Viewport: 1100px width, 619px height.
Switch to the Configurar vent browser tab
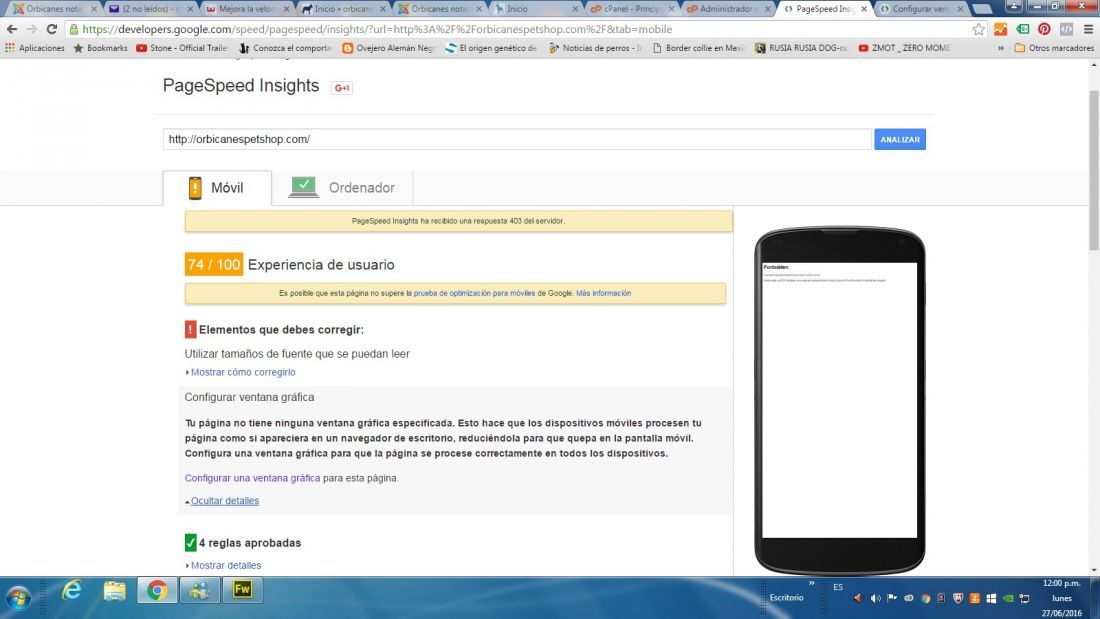921,9
